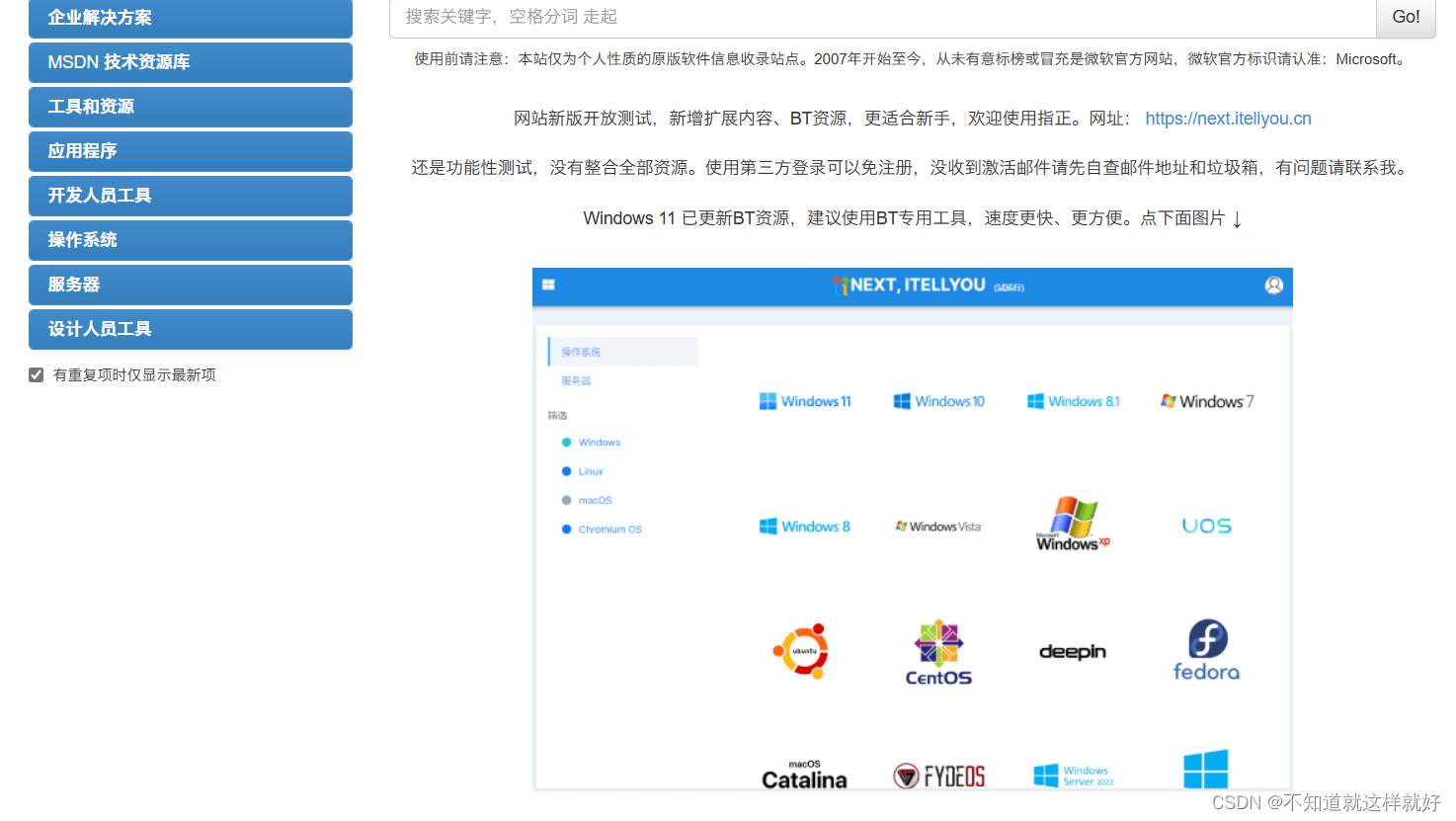Viewport: 1456px width, 821px height.
Task: Click the grid menu icon in banner
Action: tap(548, 285)
